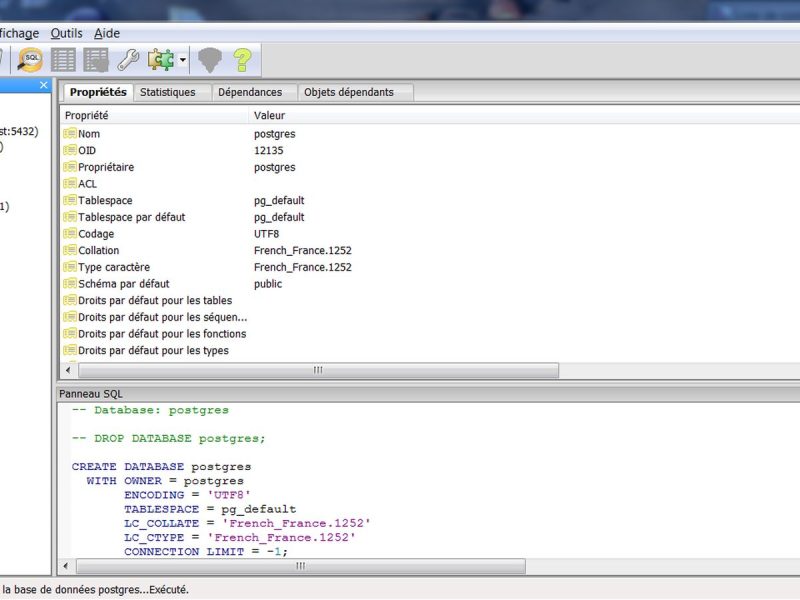Open the yellow question mark help

point(242,60)
